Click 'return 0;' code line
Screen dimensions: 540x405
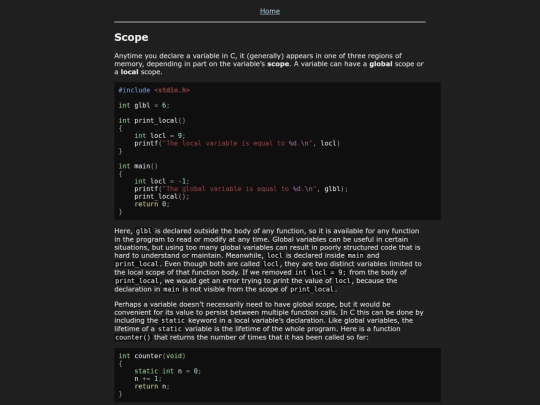pyautogui.click(x=152, y=204)
